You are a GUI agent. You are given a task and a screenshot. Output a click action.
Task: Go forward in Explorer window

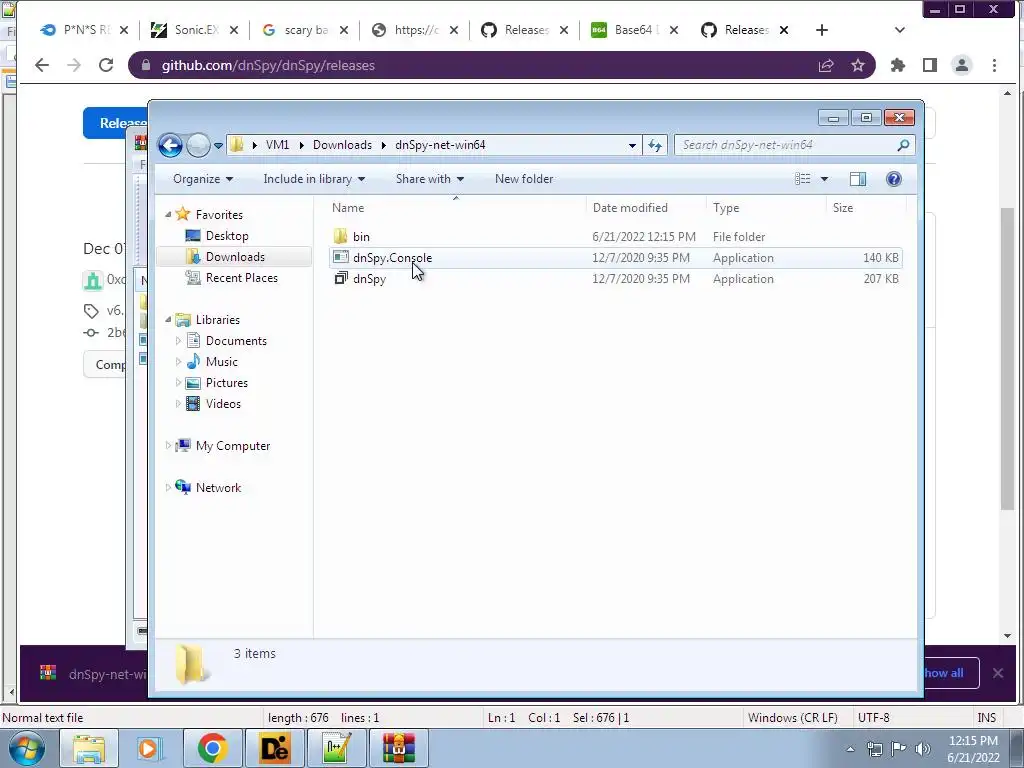click(x=198, y=145)
